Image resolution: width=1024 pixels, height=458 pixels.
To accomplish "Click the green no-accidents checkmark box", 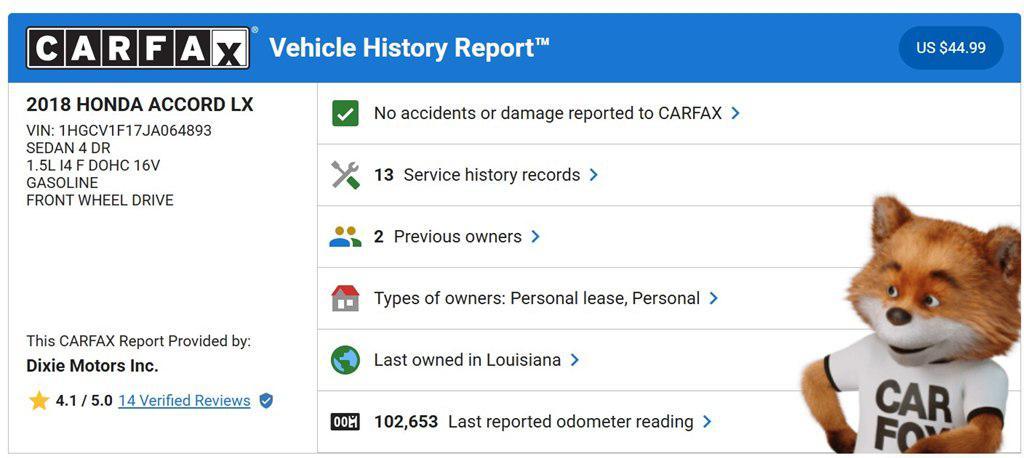I will click(345, 114).
